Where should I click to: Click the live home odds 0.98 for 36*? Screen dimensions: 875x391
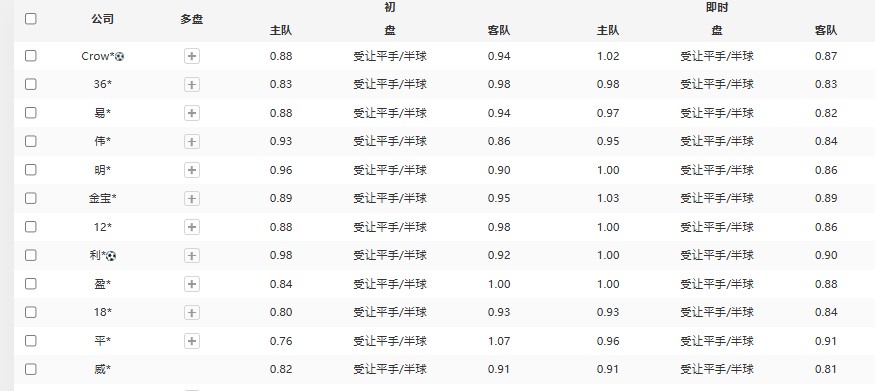click(608, 84)
